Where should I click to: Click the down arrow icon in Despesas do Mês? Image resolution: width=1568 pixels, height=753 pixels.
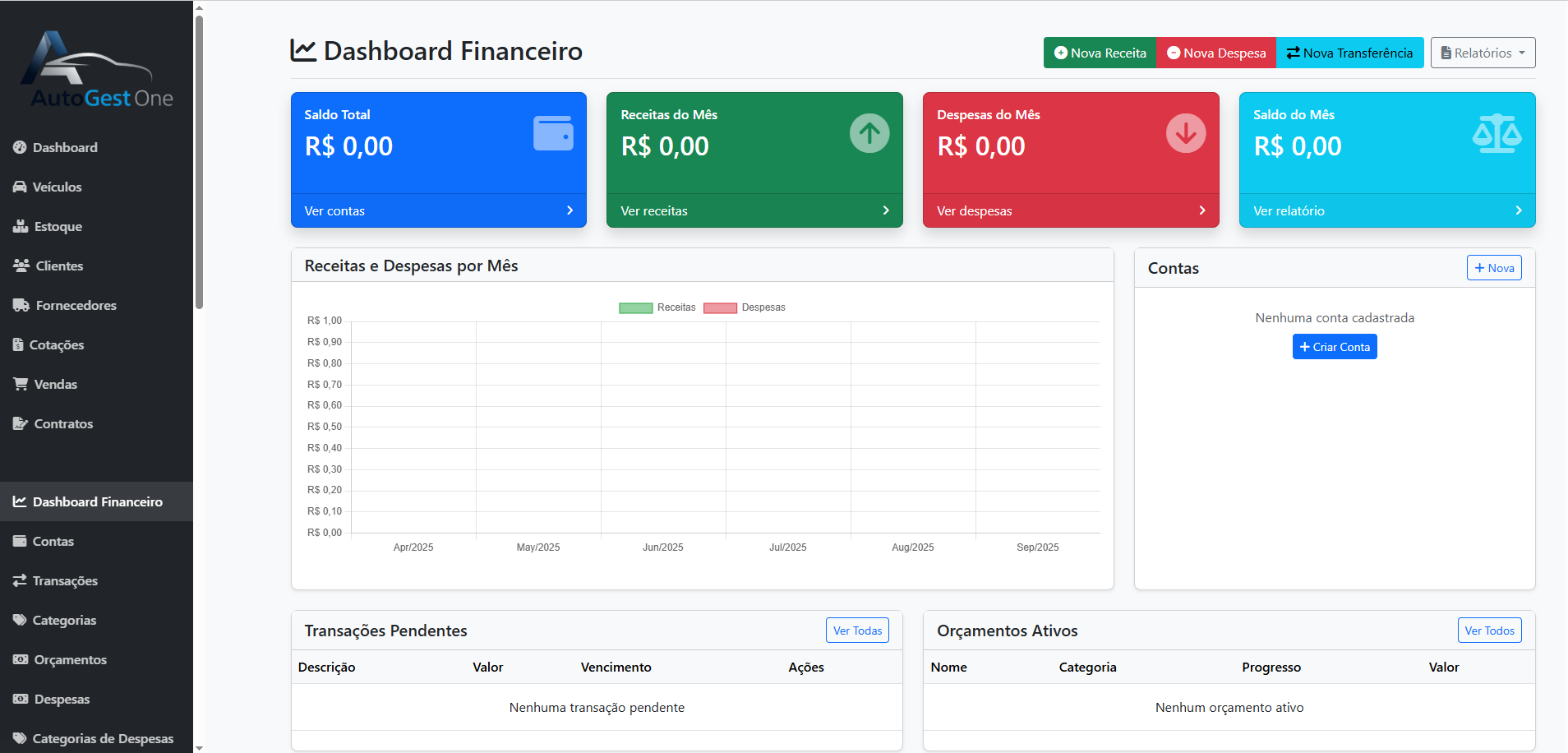1186,133
